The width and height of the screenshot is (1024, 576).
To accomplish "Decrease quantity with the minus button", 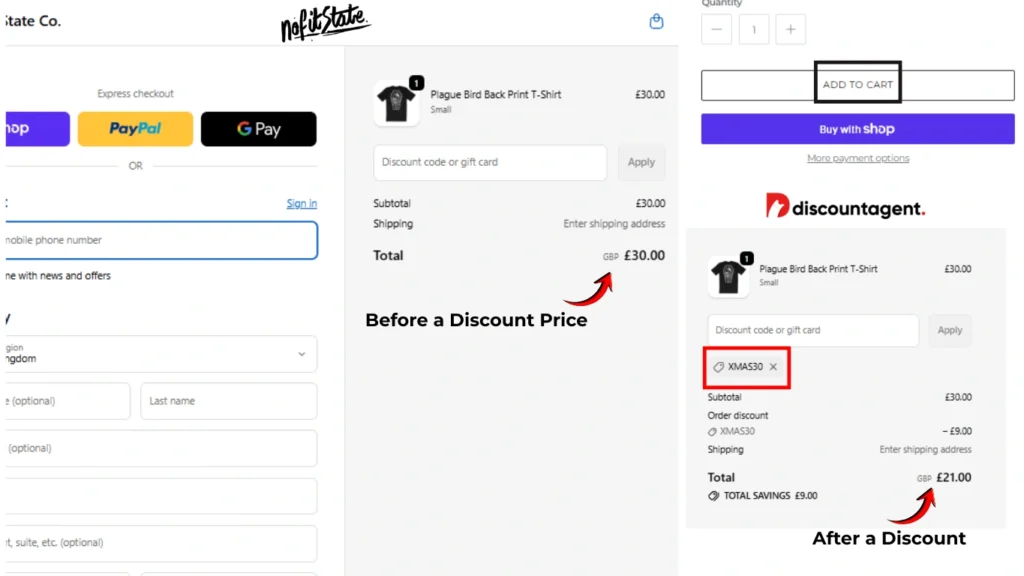I will [x=716, y=29].
